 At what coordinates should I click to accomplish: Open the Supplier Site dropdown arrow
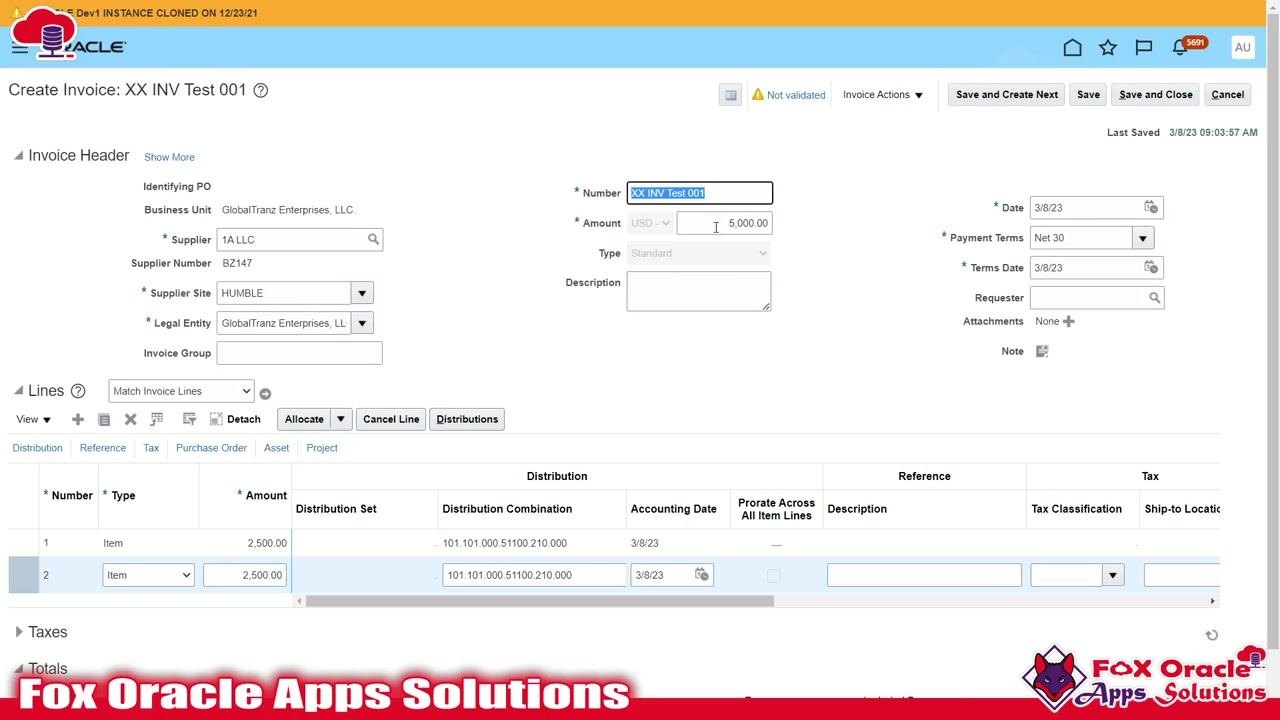point(362,293)
